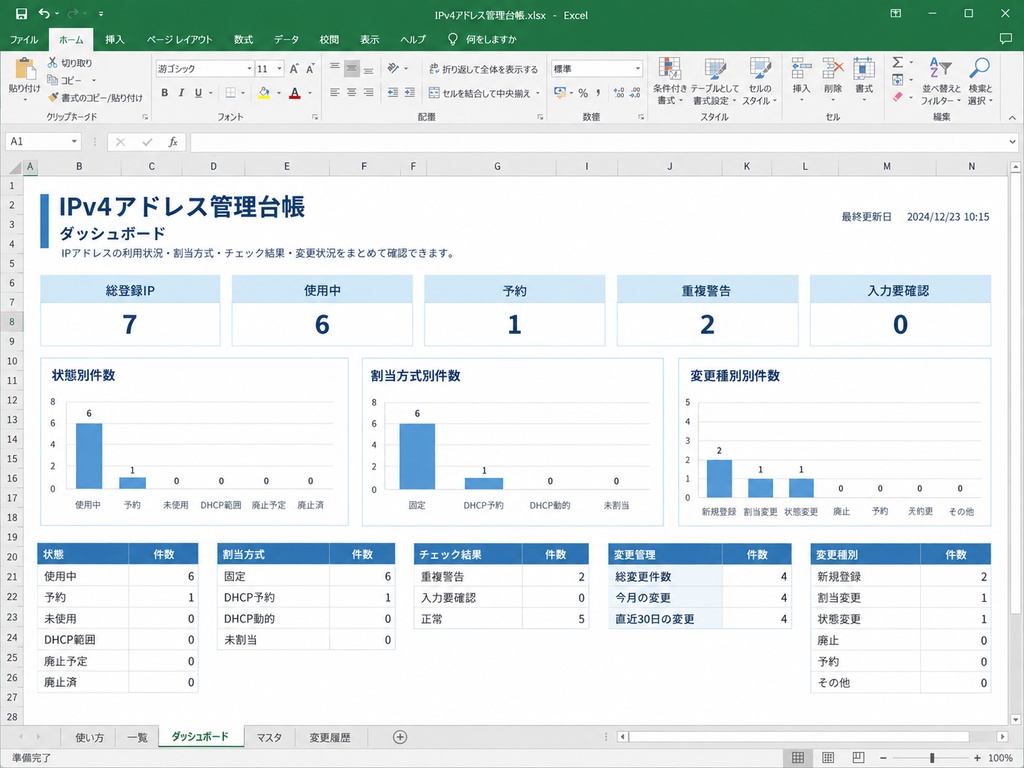Viewport: 1024px width, 768px height.
Task: Collapse the ribbon with chevron
Action: click(1012, 118)
